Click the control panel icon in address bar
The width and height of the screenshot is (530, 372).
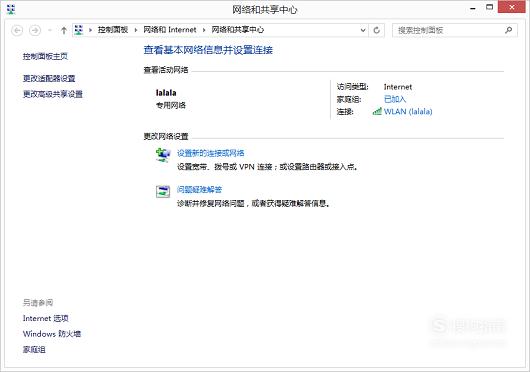tap(79, 30)
